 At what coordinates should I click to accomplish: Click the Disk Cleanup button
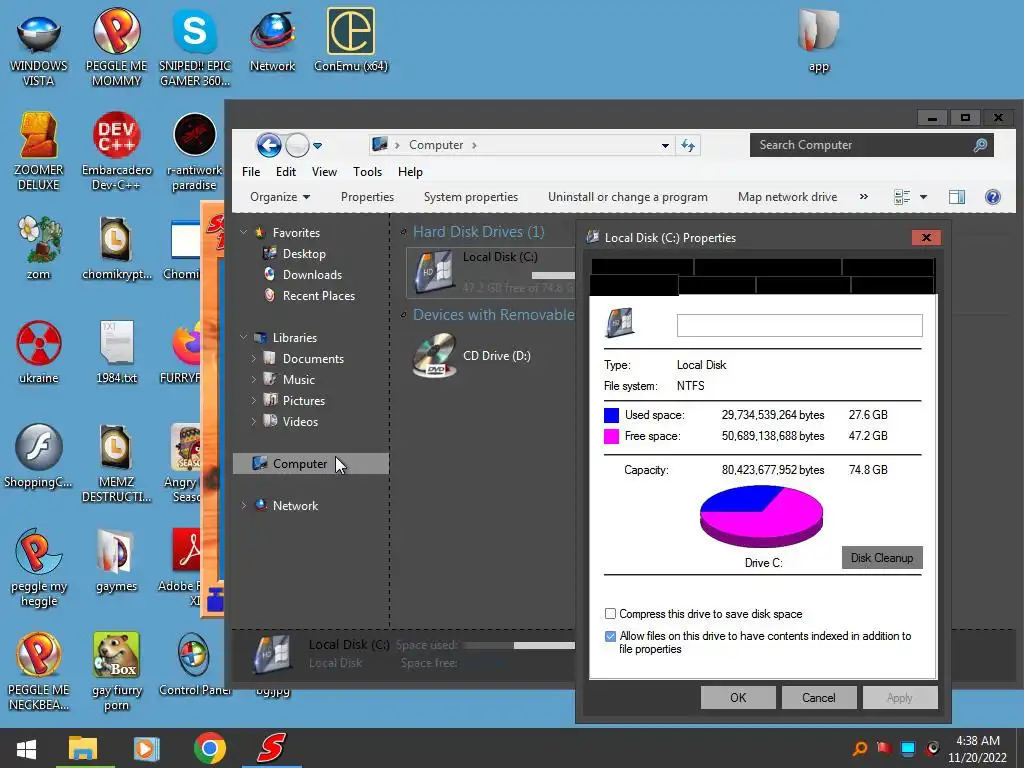tap(882, 558)
